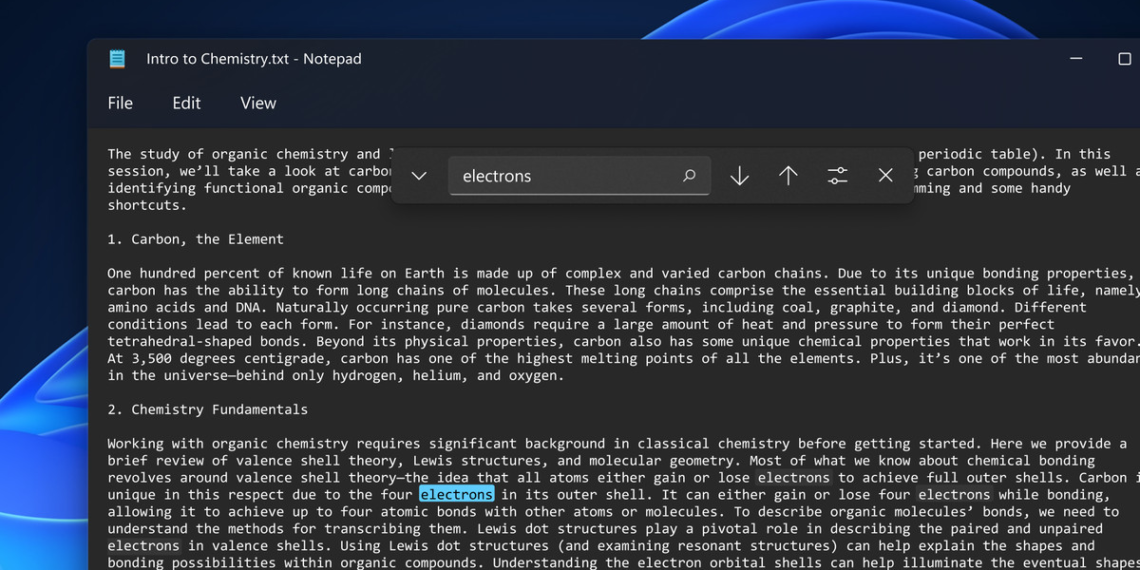Click 'electrons' before 'in valence shells'

[x=143, y=546]
